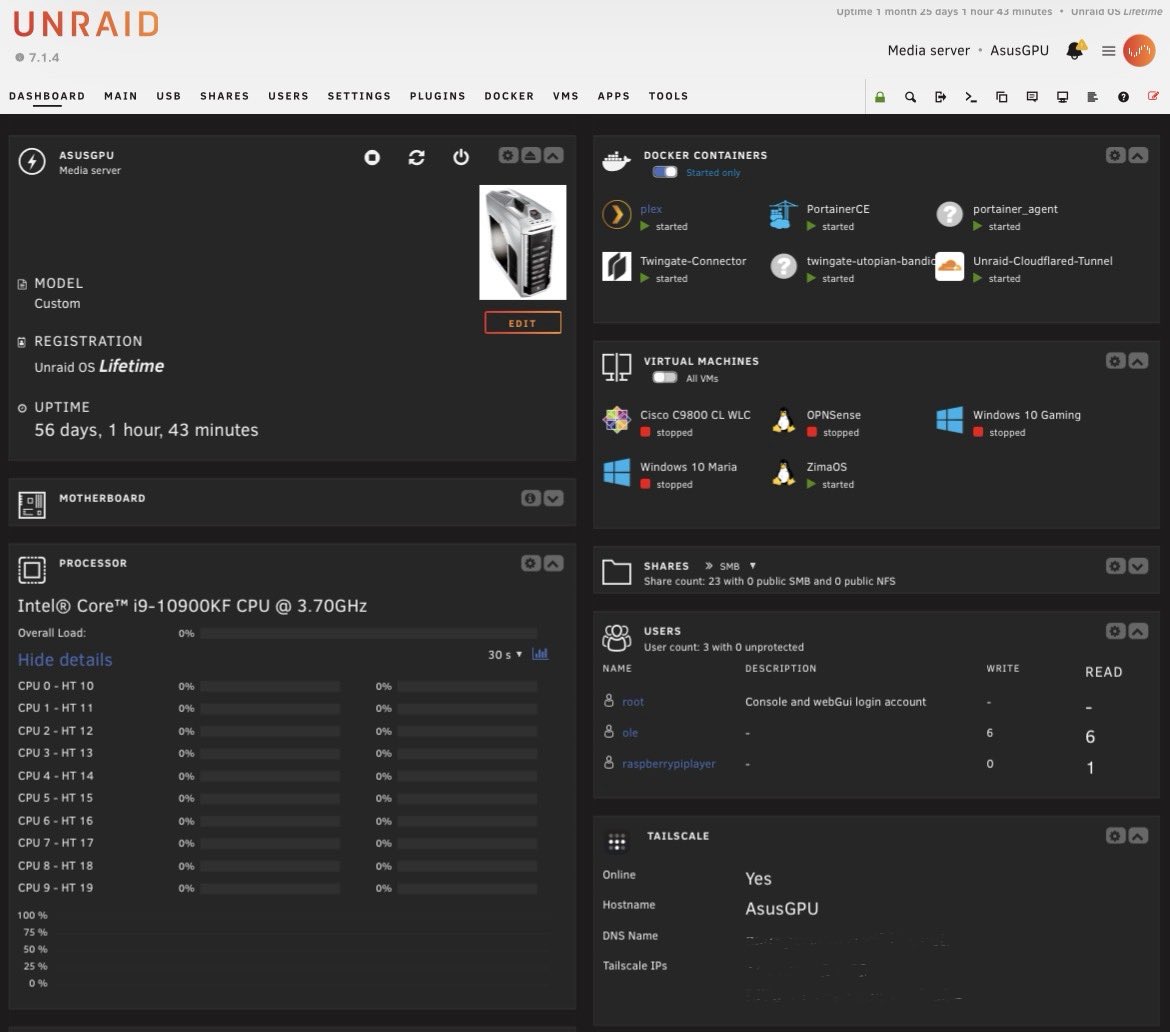Open the web terminal icon

[x=971, y=97]
